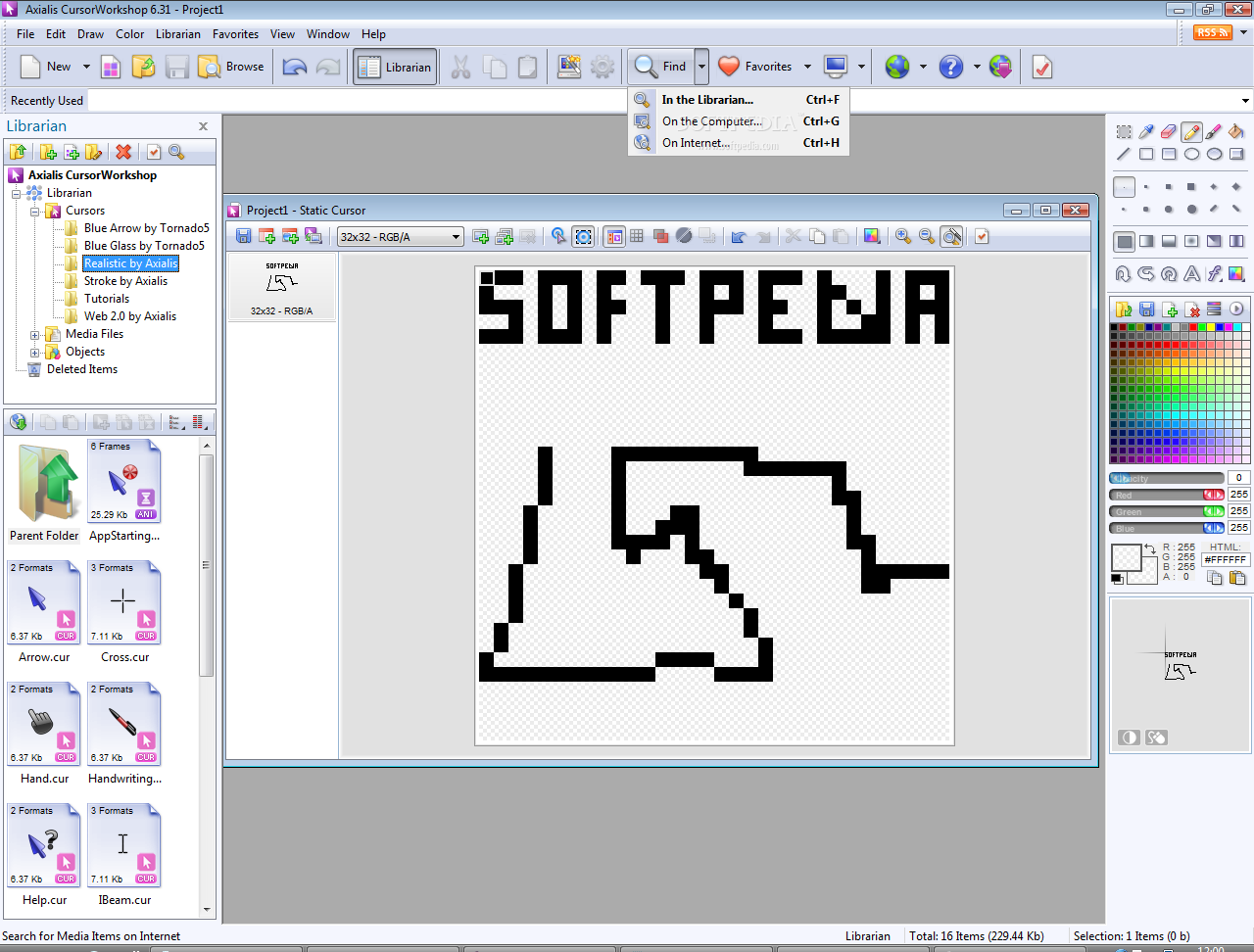
Task: Select the Paint Bucket fill tool
Action: (1236, 131)
